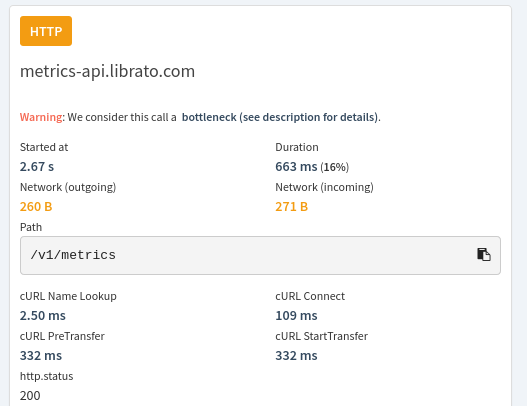Screen dimensions: 527x406
Task: Select the /v1/metrics path field
Action: (x=260, y=255)
